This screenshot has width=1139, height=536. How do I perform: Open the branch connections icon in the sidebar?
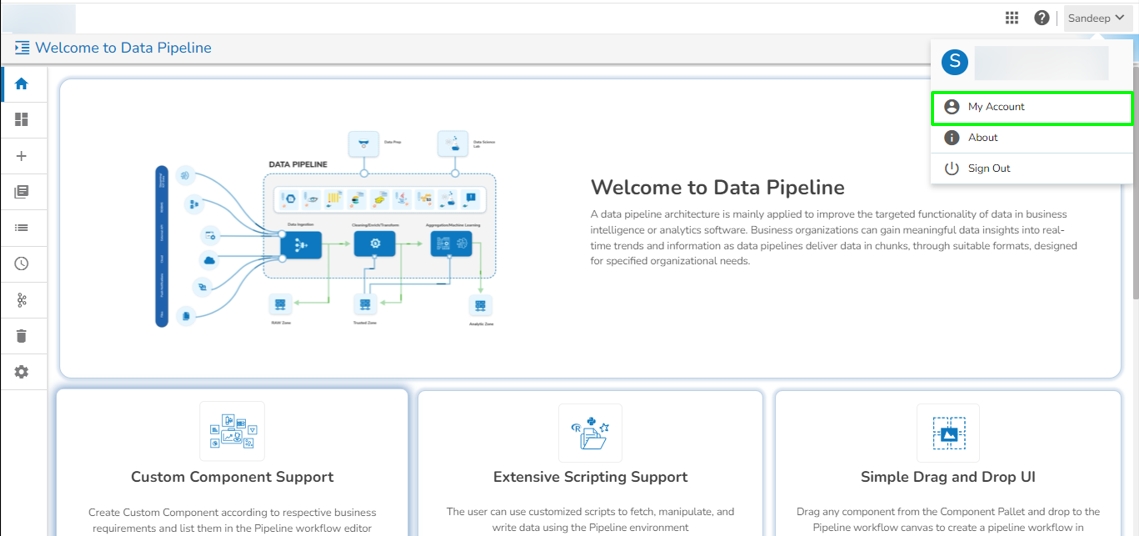(x=22, y=300)
